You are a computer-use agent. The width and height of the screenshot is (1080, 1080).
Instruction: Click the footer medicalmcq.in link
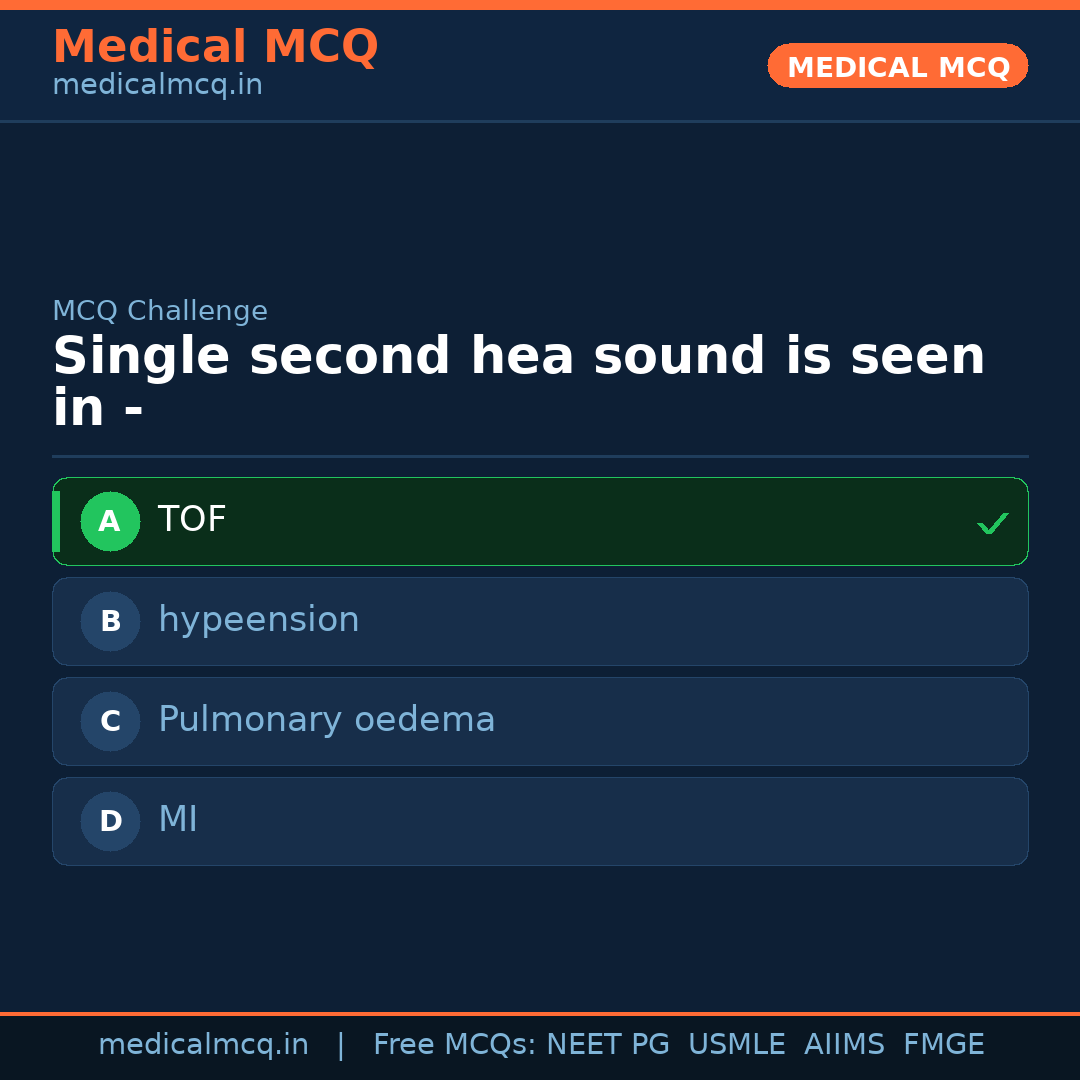click(203, 1043)
